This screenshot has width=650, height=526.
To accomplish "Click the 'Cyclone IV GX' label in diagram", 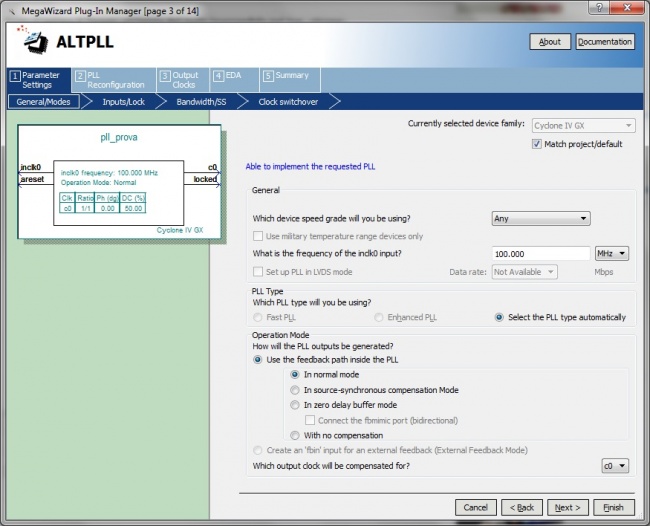I will pyautogui.click(x=180, y=230).
